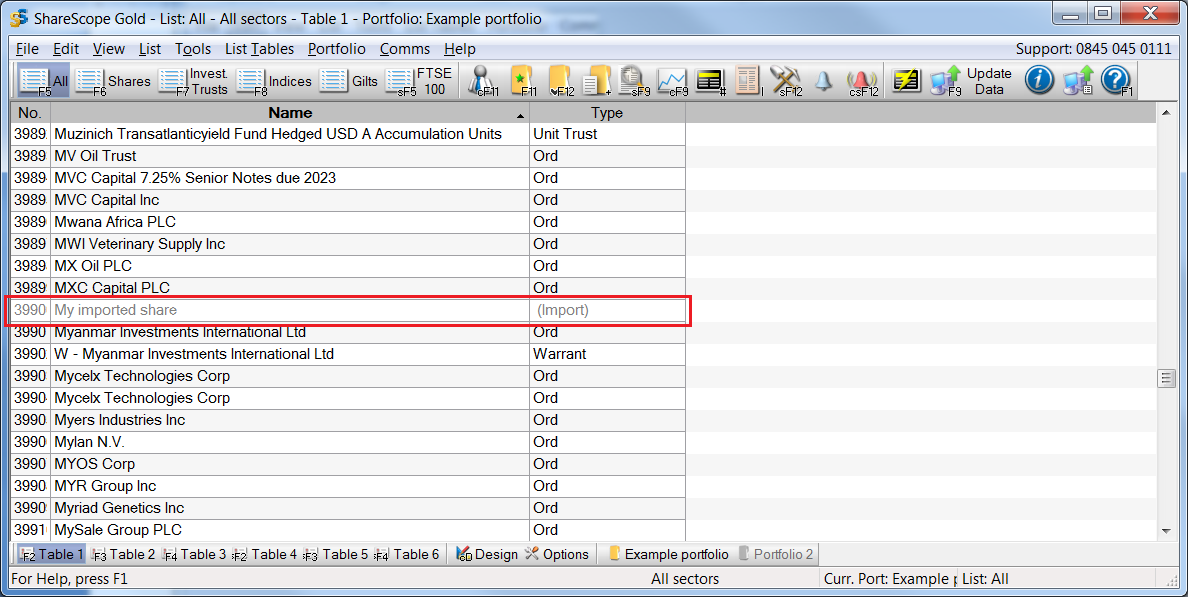Open the Portfolio menu
1188x597 pixels.
point(336,49)
